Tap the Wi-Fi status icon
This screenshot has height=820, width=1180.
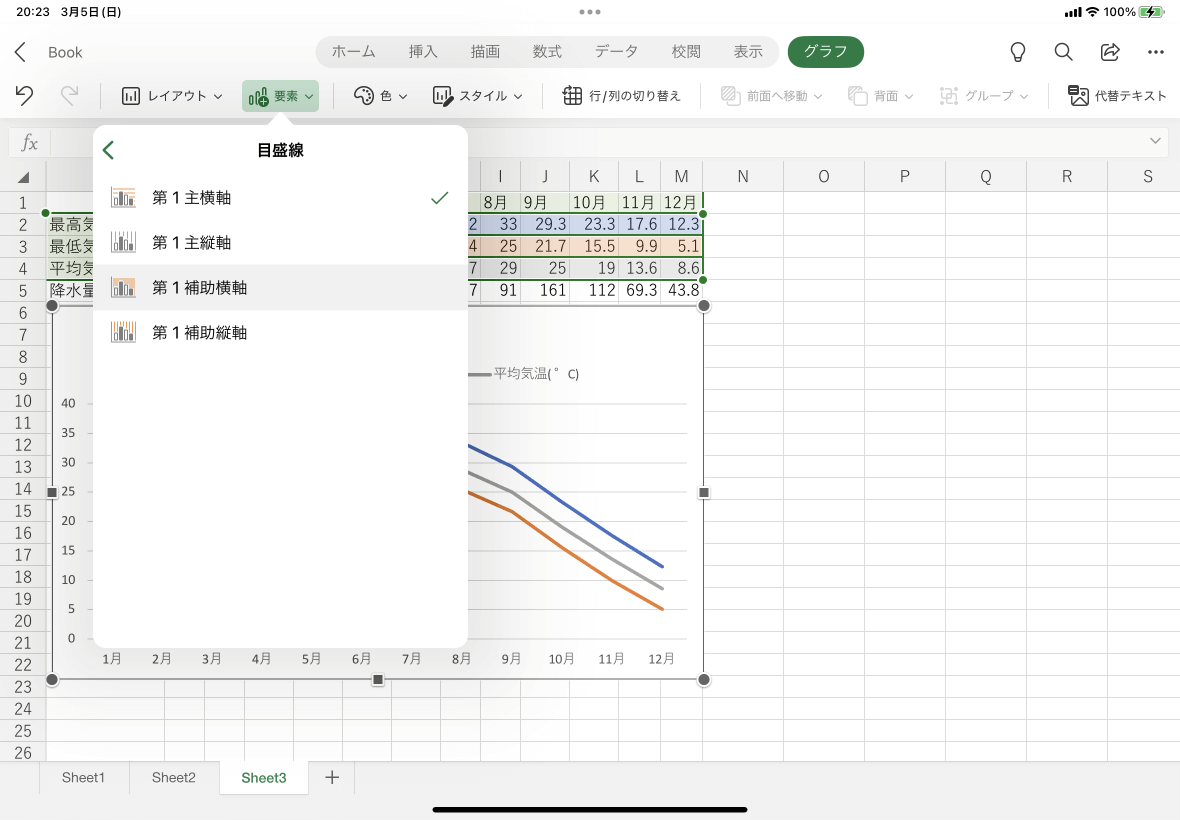pos(1092,12)
